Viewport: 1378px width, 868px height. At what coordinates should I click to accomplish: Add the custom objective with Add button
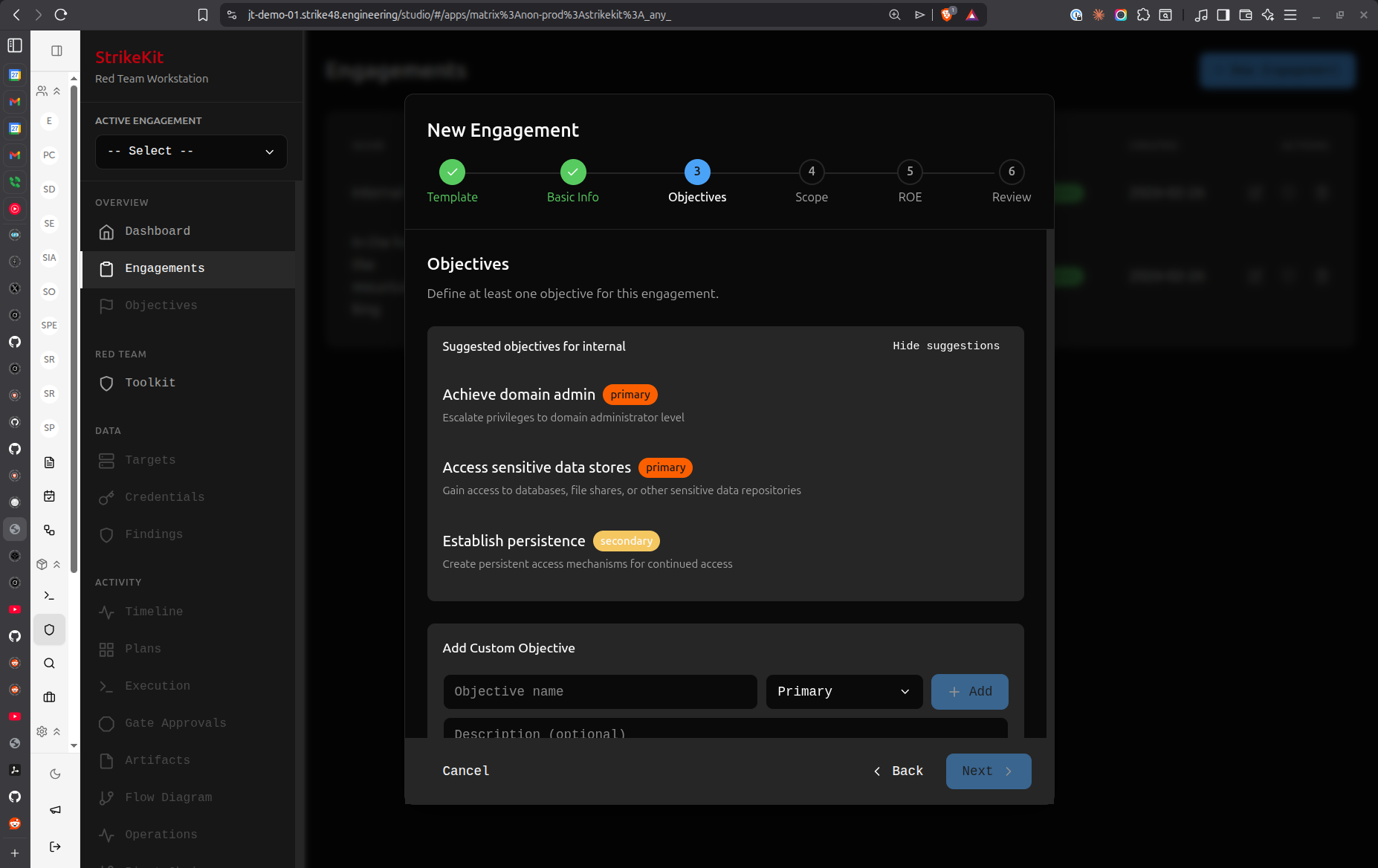click(970, 692)
